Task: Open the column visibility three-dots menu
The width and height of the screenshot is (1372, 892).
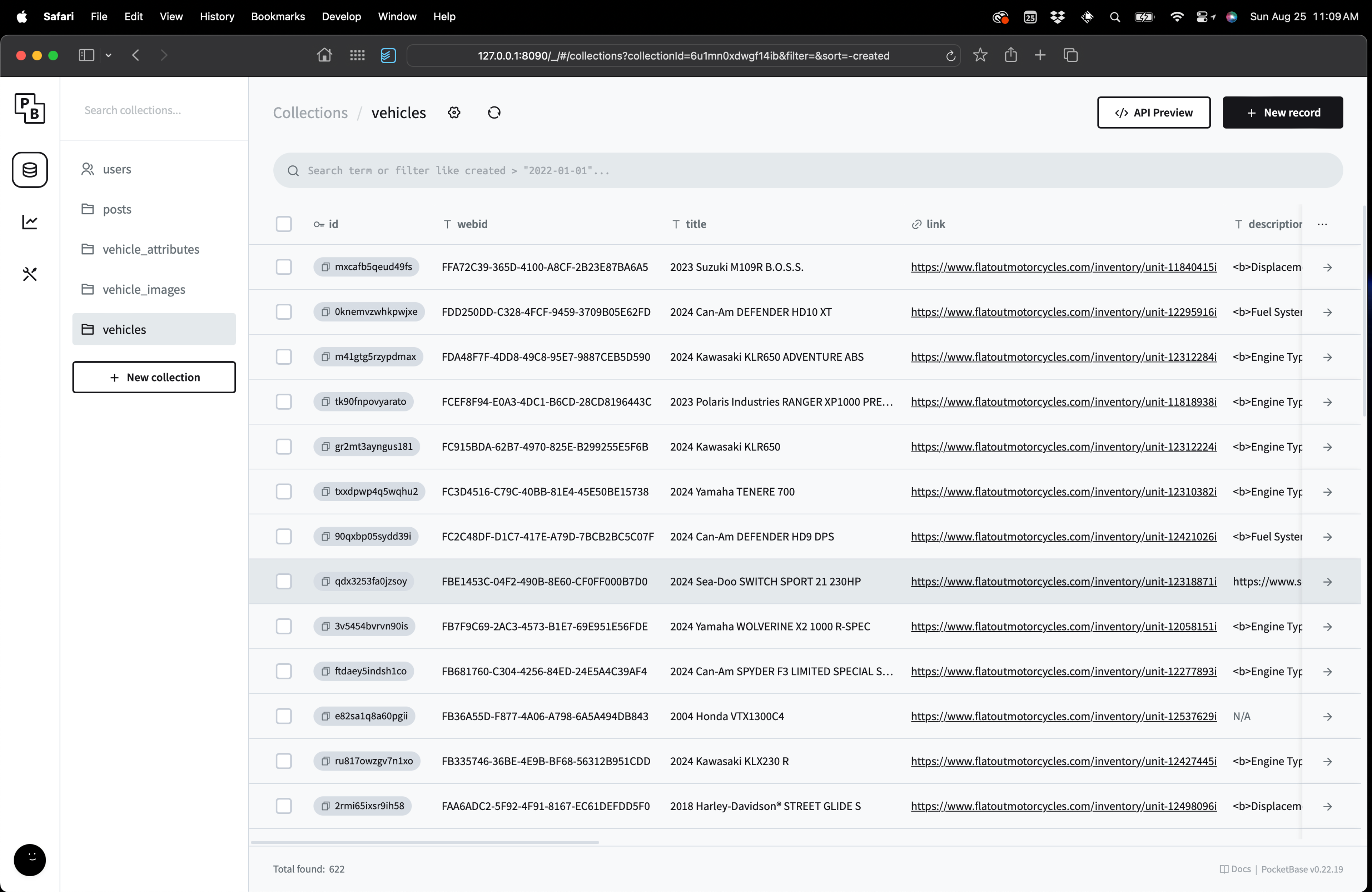Action: pyautogui.click(x=1322, y=224)
